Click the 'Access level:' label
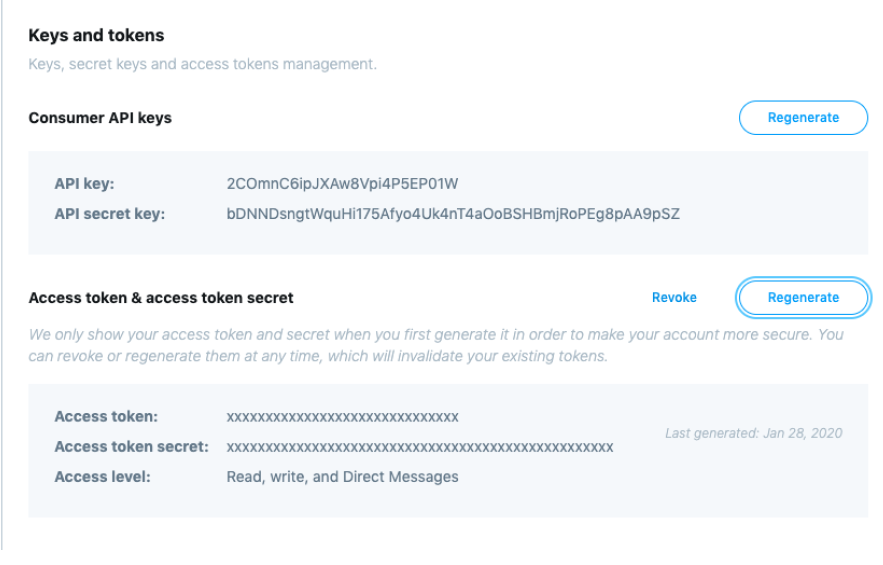This screenshot has width=883, height=565. pyautogui.click(x=102, y=477)
